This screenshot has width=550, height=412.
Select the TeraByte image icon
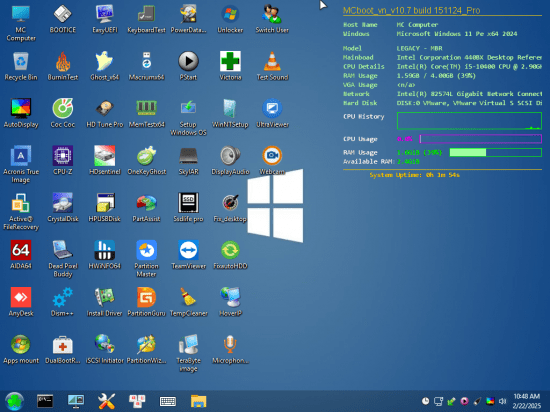click(188, 353)
